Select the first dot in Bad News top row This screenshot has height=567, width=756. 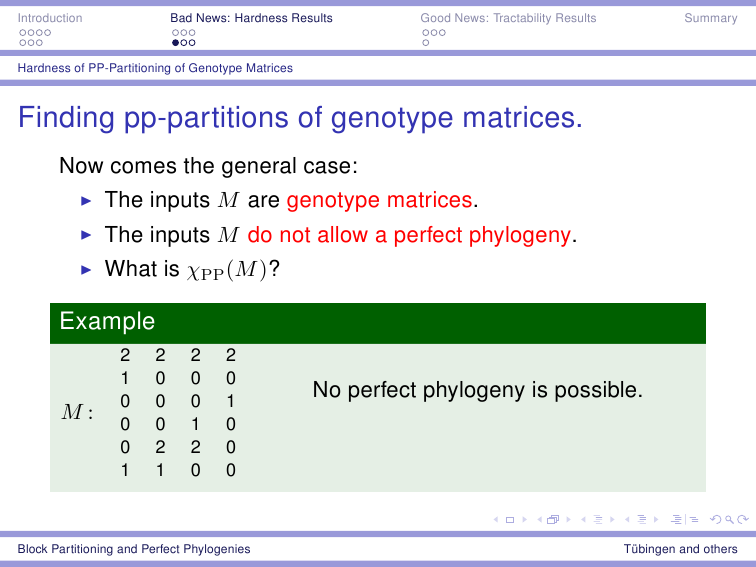pos(176,33)
